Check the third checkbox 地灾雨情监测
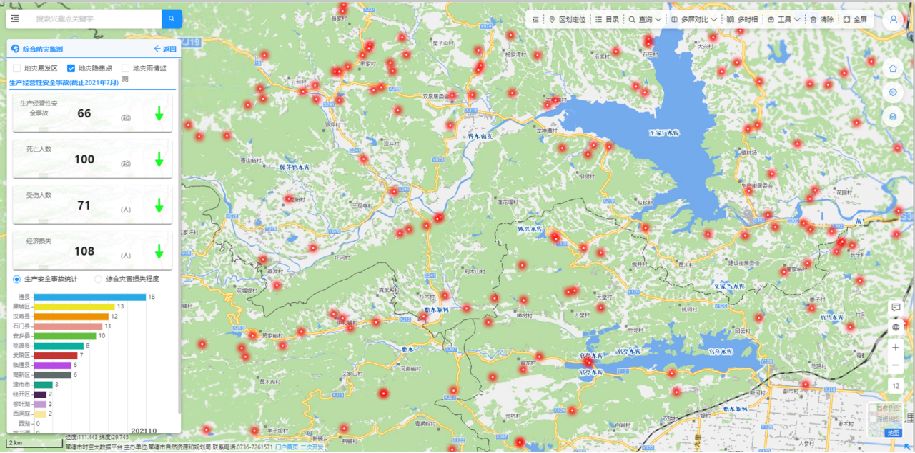915x453 pixels. coord(125,68)
